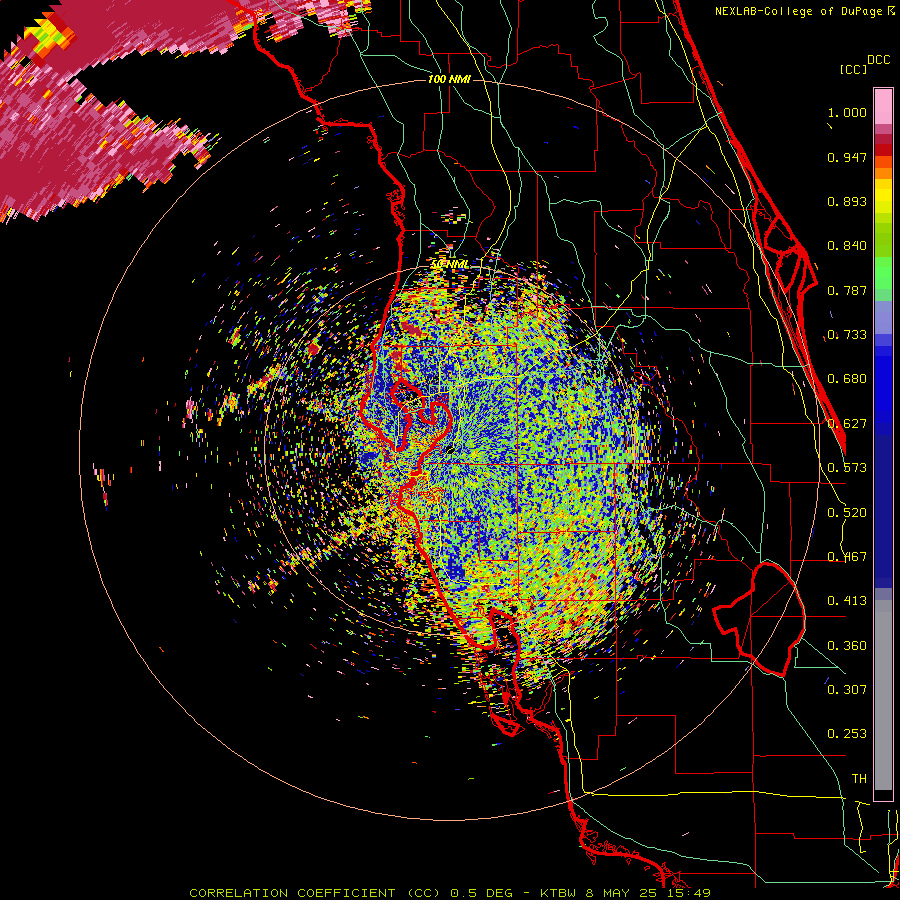Select the 0.307 scale value
This screenshot has width=900, height=900.
click(847, 690)
